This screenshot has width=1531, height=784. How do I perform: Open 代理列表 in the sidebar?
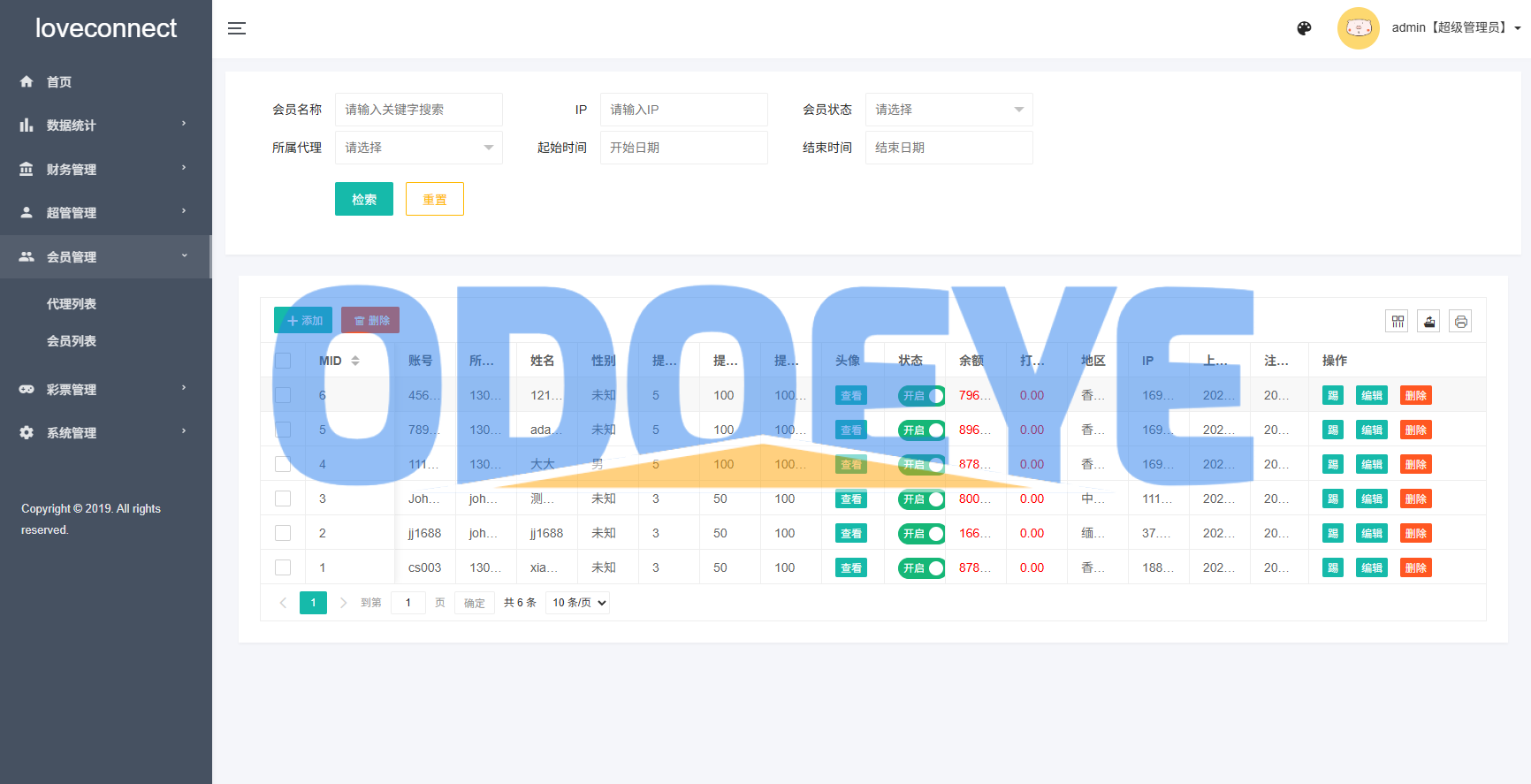click(x=72, y=304)
